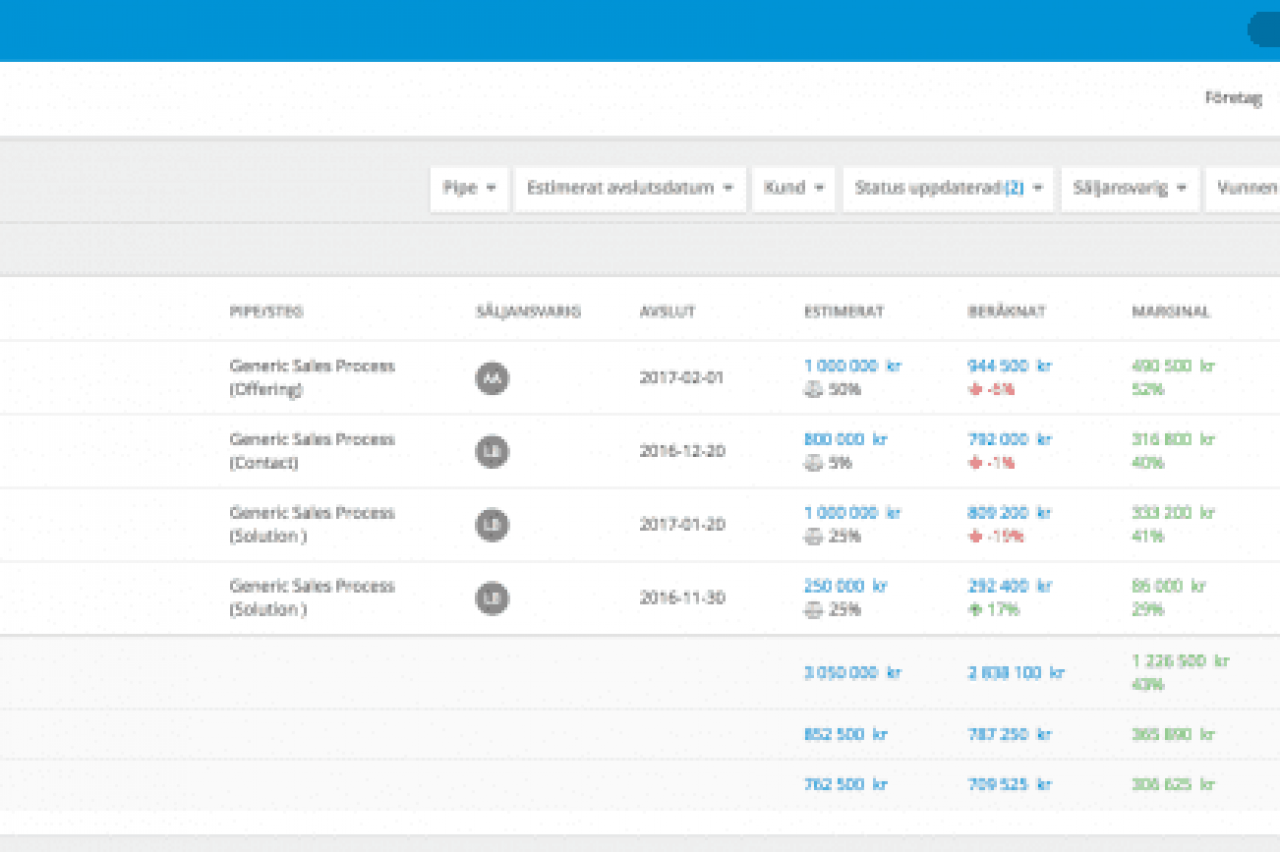Screen dimensions: 1280x852
Task: Sort by the Marginal column header
Action: [1170, 312]
